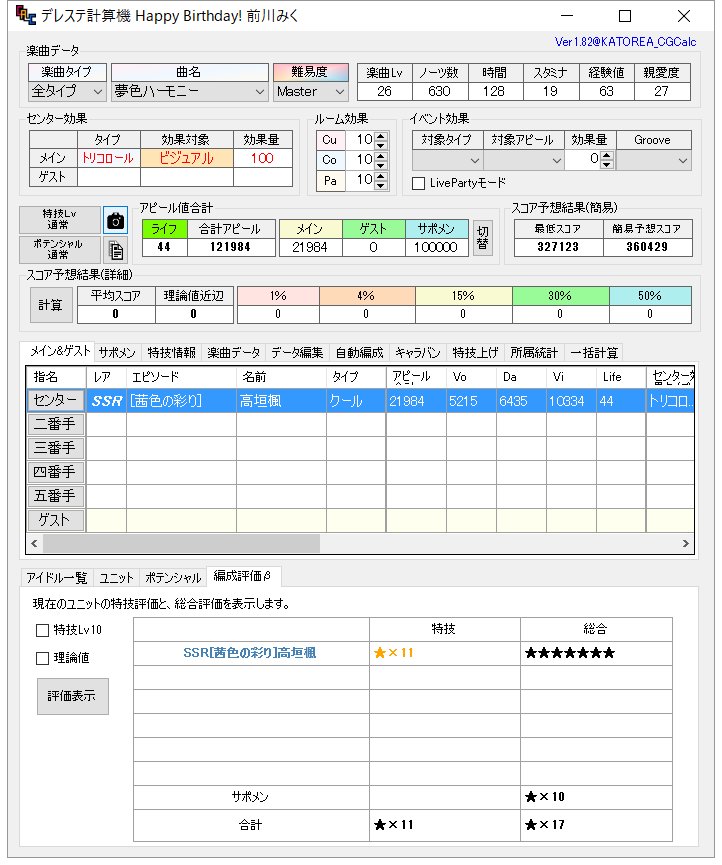Viewport: 722px width, 865px height.
Task: Open the 対象タイプ event dropdown
Action: [x=447, y=160]
